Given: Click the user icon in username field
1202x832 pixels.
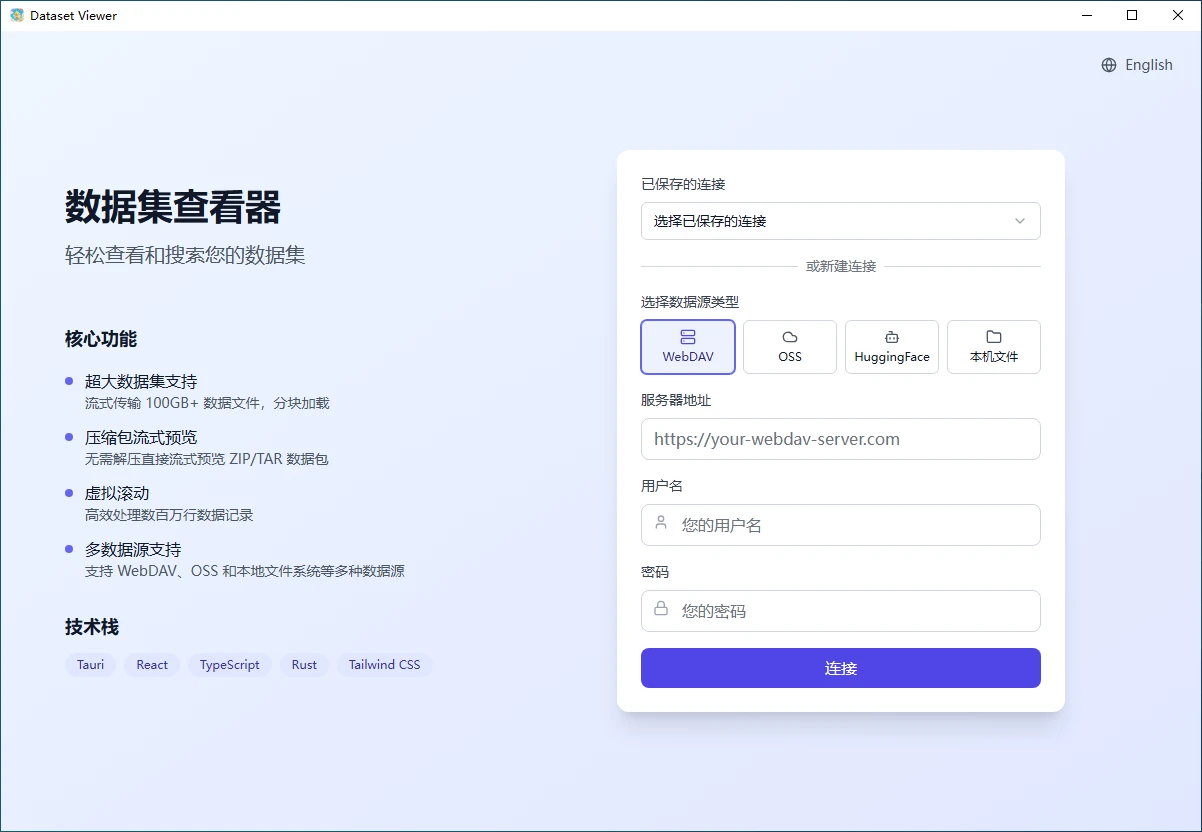Looking at the screenshot, I should tap(661, 523).
